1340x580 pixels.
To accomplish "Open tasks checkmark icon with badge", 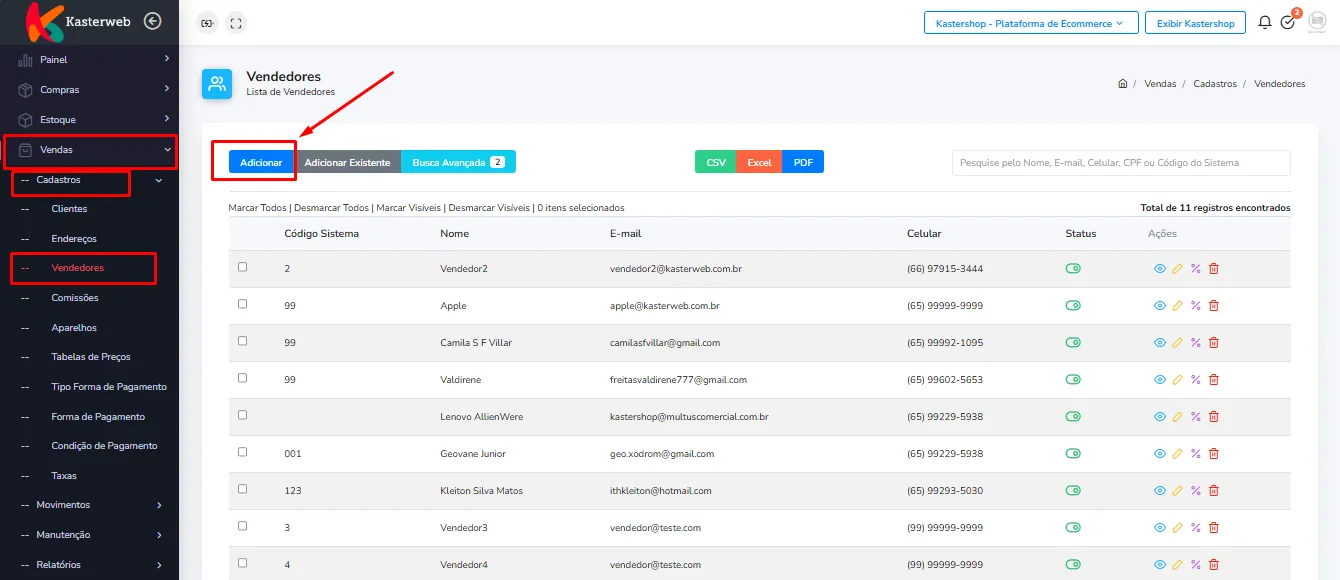I will pyautogui.click(x=1288, y=22).
